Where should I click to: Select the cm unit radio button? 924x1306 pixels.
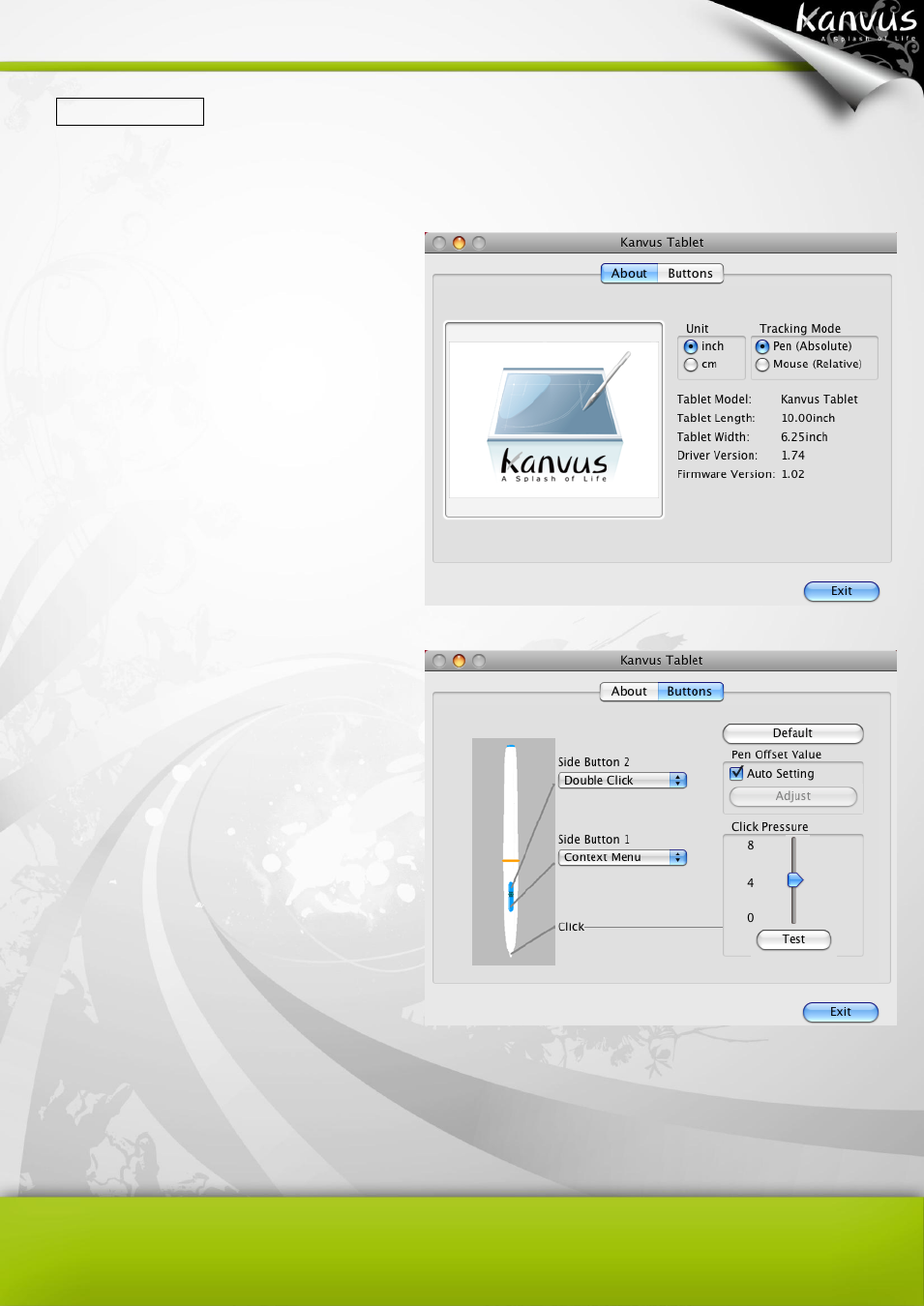tap(691, 365)
